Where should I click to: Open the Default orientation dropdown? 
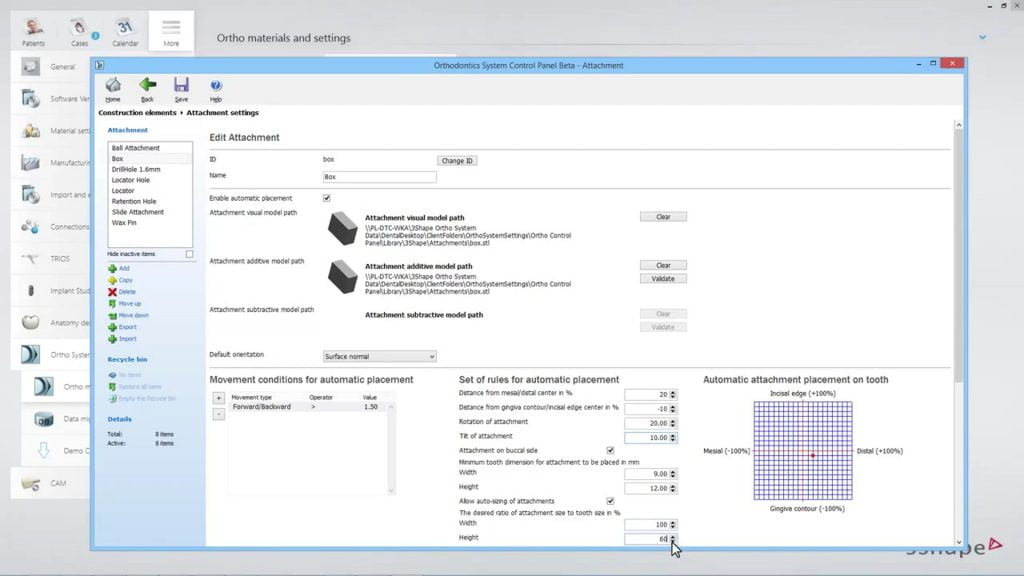[380, 356]
